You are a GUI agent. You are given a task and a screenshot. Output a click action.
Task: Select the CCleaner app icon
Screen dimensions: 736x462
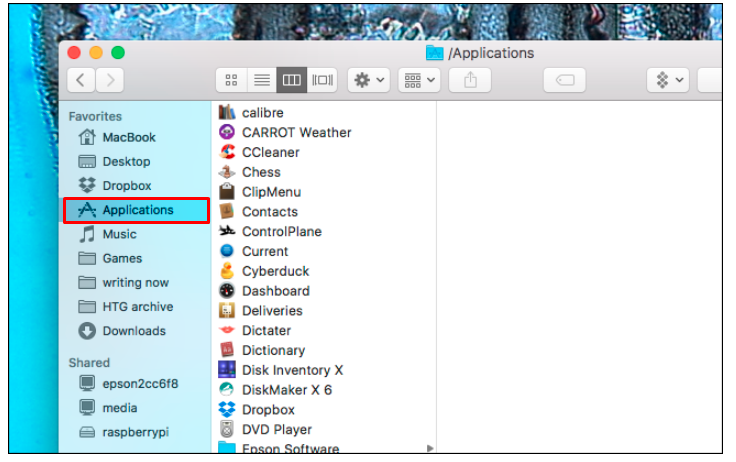[x=227, y=152]
